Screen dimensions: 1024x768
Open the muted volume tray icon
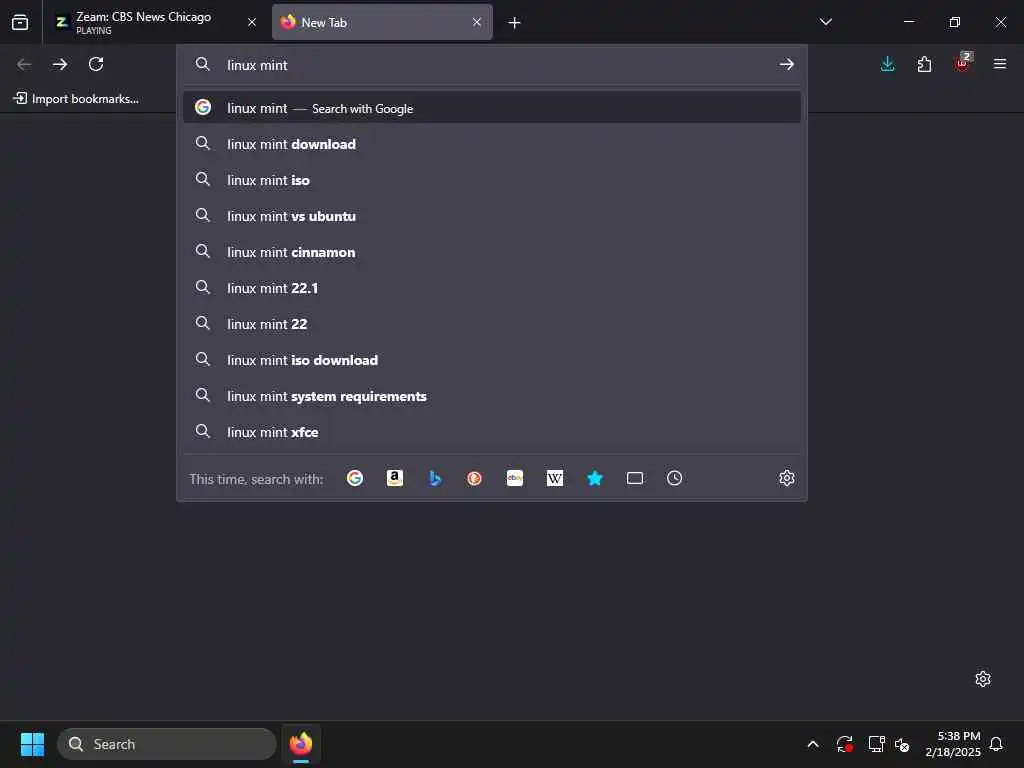coord(902,744)
